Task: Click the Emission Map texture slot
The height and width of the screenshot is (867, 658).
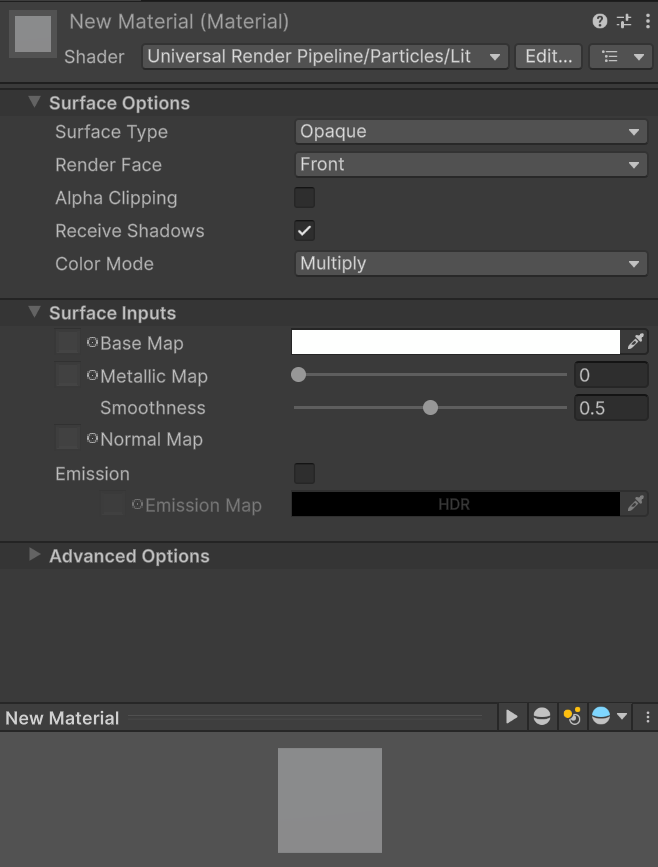Action: 112,504
